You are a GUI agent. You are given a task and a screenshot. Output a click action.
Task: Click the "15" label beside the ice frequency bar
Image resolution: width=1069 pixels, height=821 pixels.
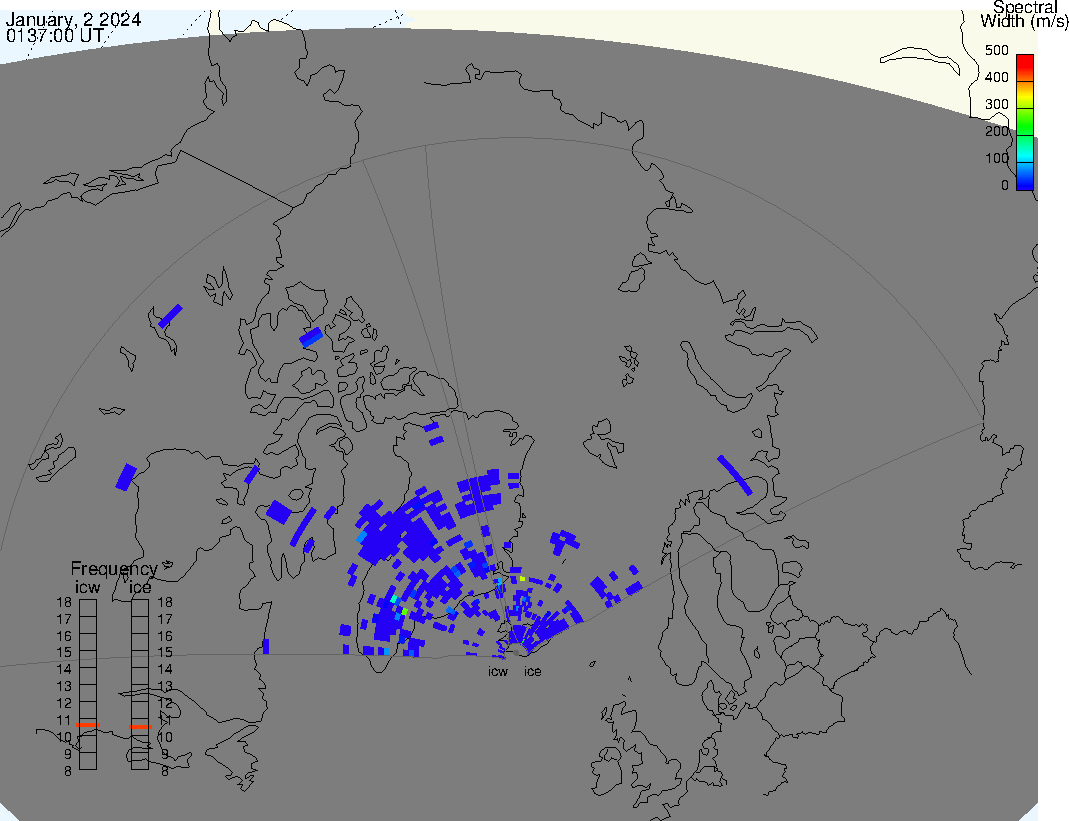[165, 653]
